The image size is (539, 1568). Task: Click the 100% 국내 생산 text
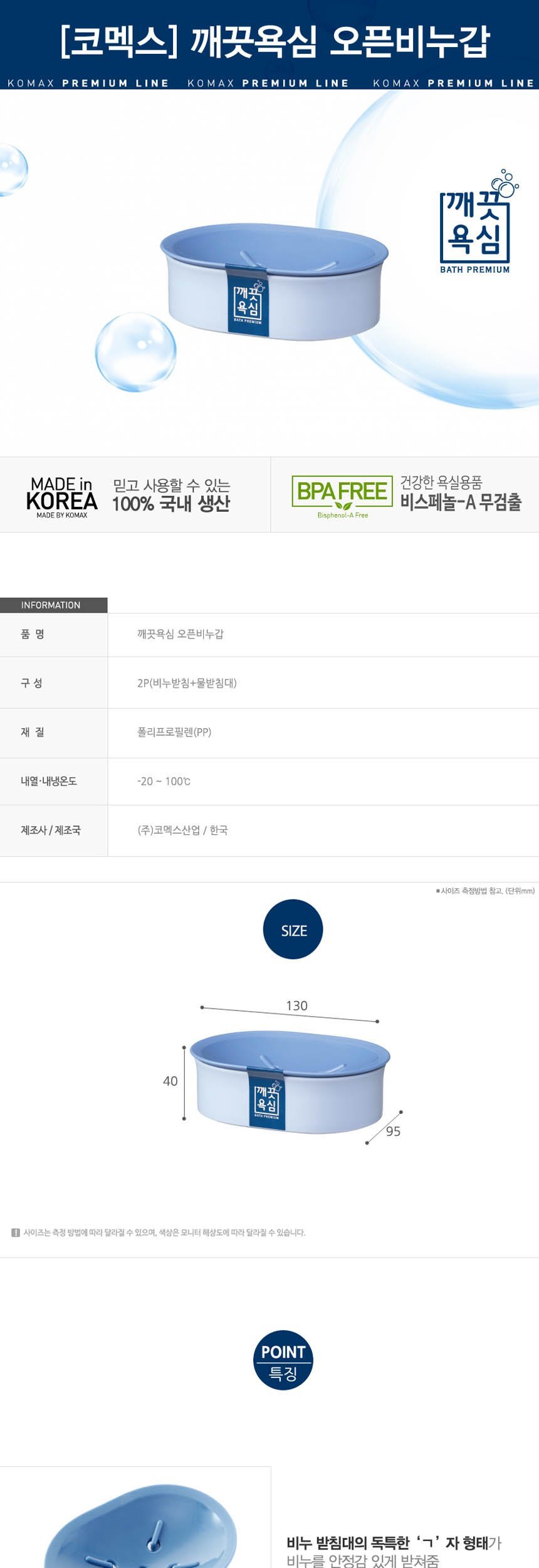point(171,504)
